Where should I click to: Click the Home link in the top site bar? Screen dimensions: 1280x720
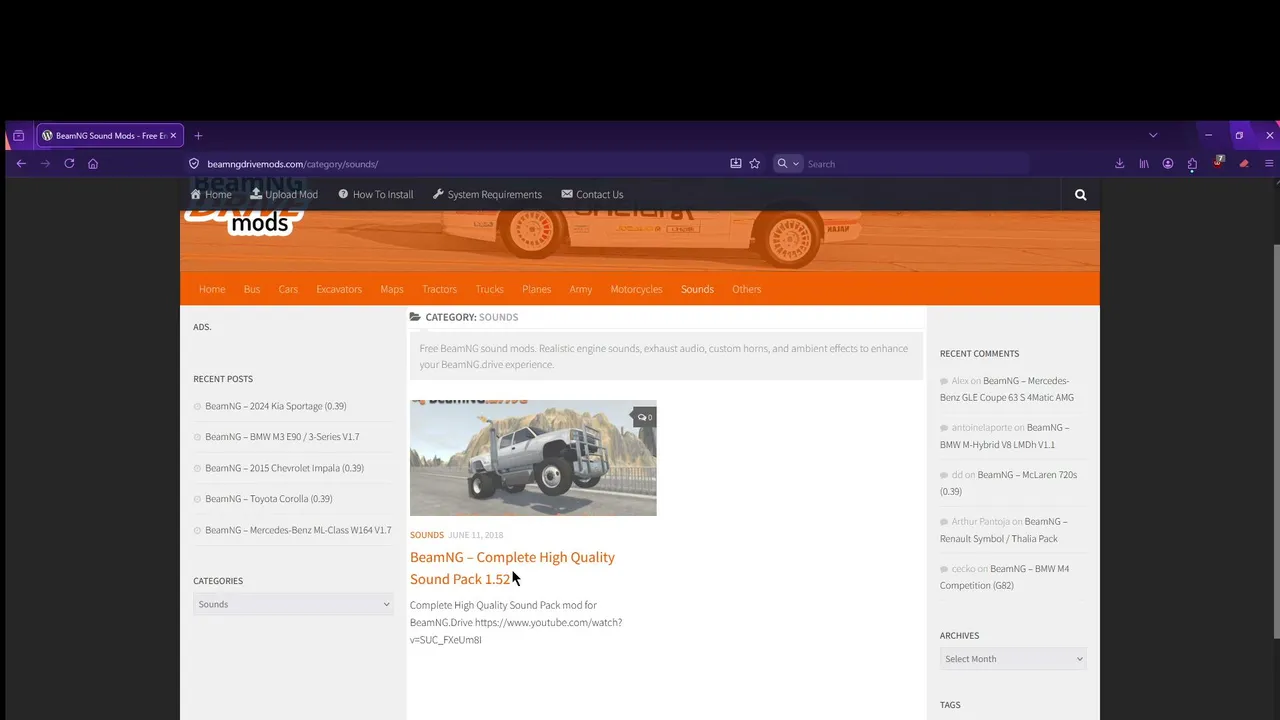[211, 195]
